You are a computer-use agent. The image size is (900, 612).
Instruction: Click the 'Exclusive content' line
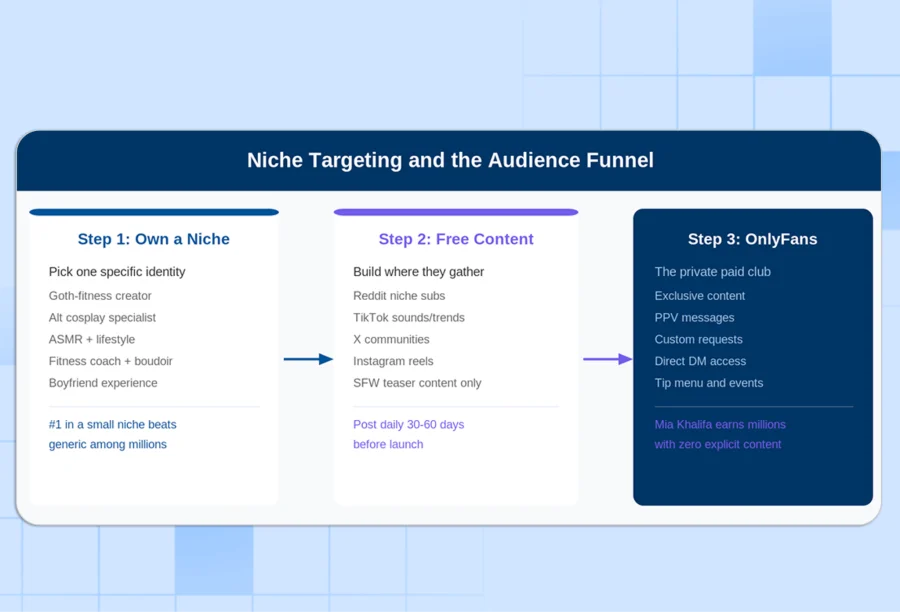(700, 296)
